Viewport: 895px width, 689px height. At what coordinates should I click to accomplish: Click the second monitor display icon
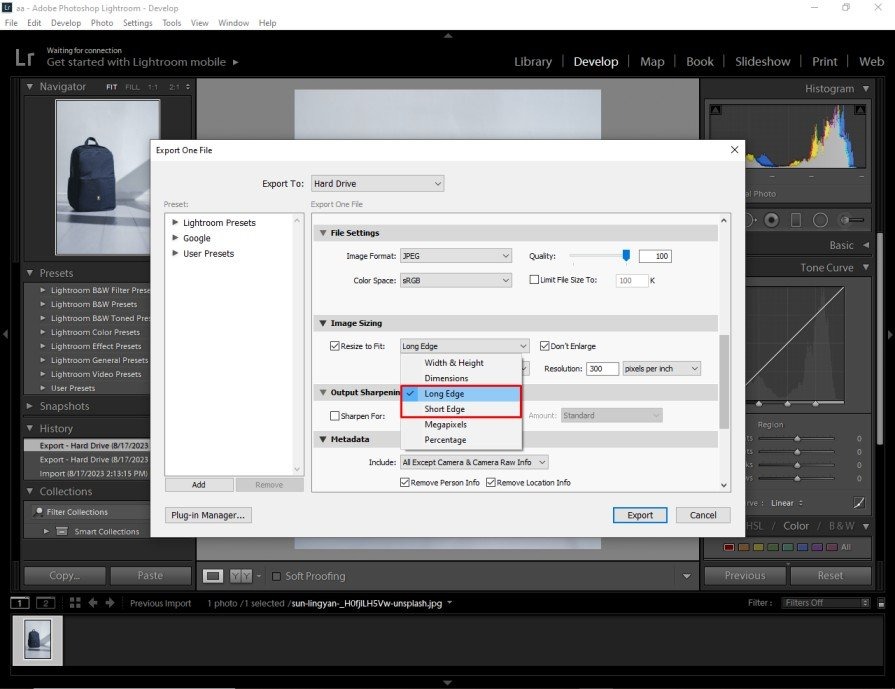pos(45,603)
